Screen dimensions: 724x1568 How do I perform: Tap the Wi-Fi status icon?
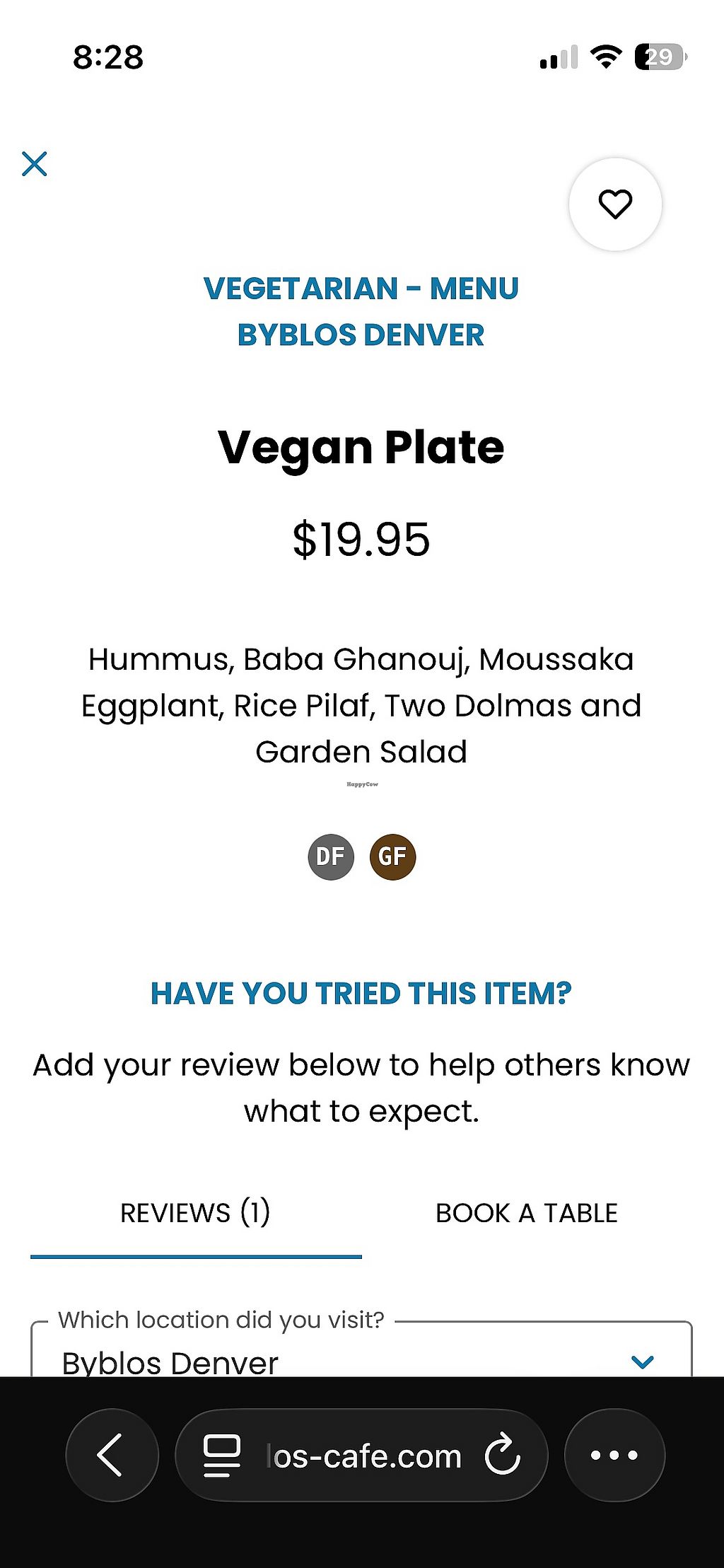[x=605, y=57]
